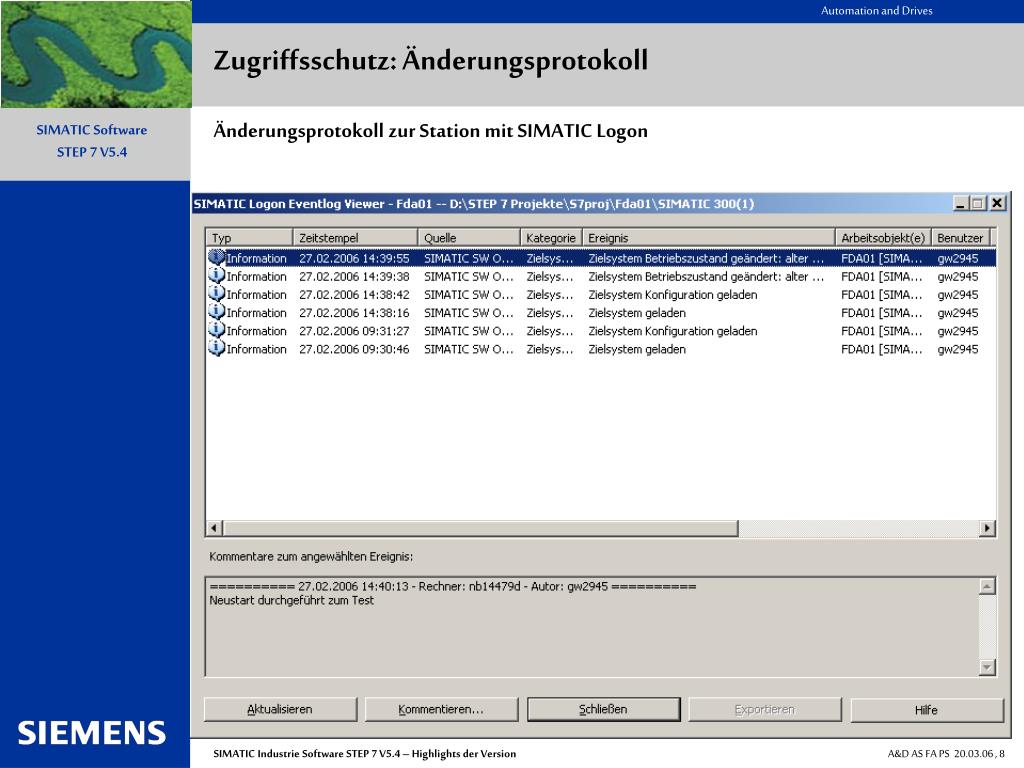The width and height of the screenshot is (1024, 768).
Task: Click 'Zielsystem geladen' event at 14:38:16
Action: pos(637,313)
